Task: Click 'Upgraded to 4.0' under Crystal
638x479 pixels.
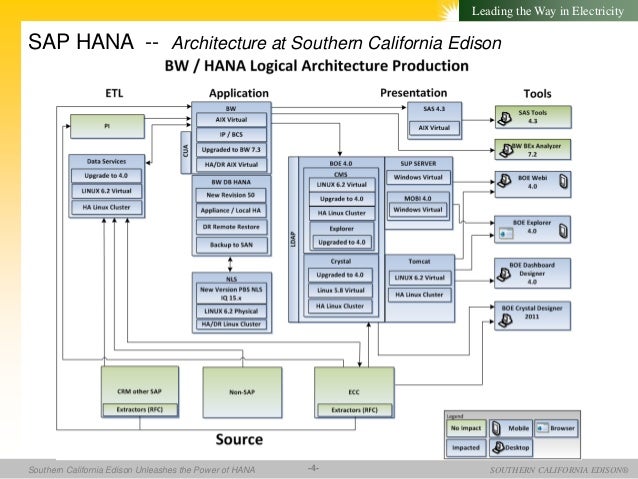Action: coord(340,275)
